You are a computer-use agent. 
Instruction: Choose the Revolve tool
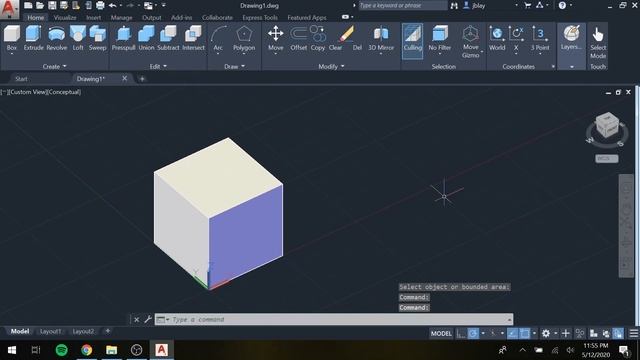point(56,38)
